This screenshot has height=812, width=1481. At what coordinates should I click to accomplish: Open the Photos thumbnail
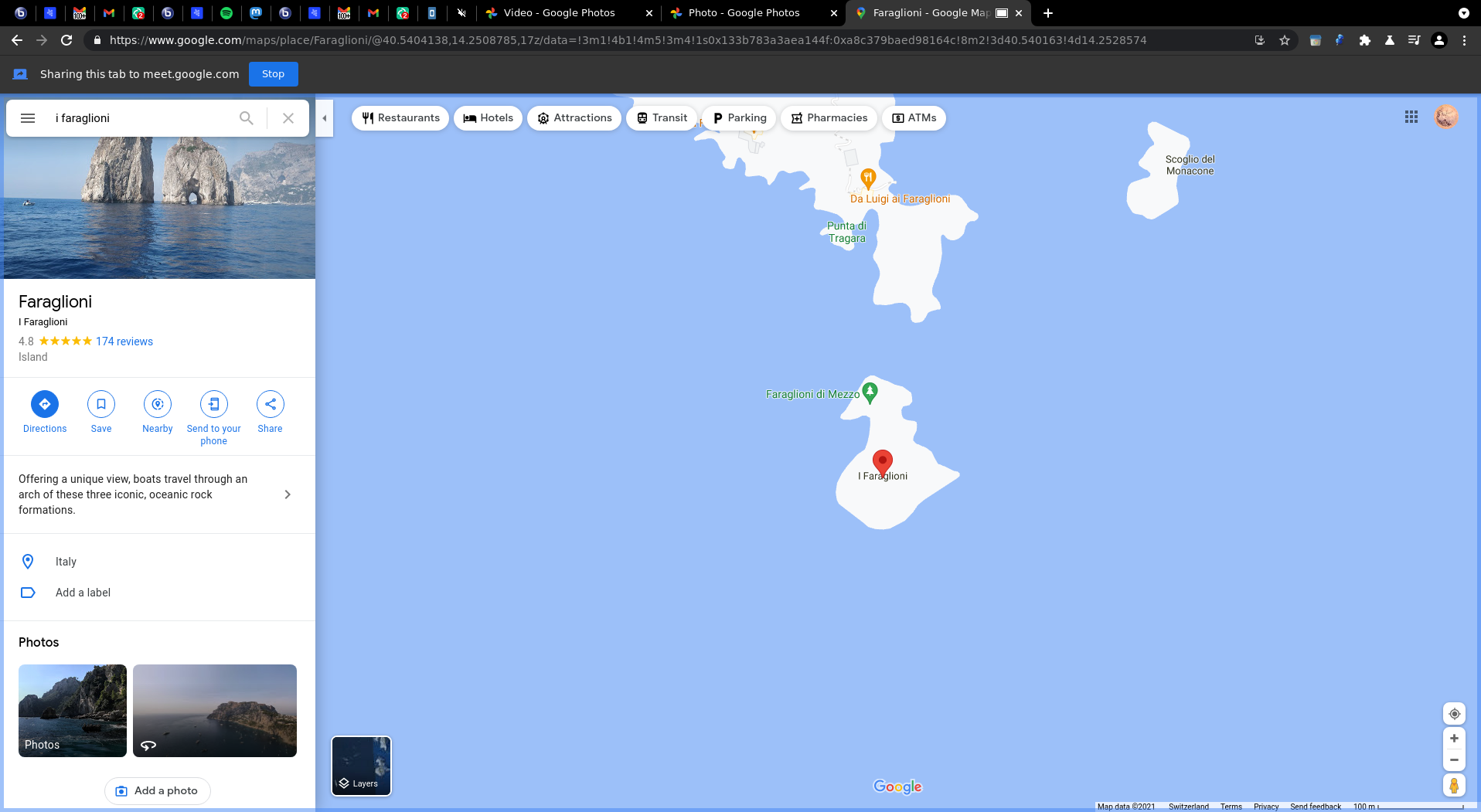[73, 711]
